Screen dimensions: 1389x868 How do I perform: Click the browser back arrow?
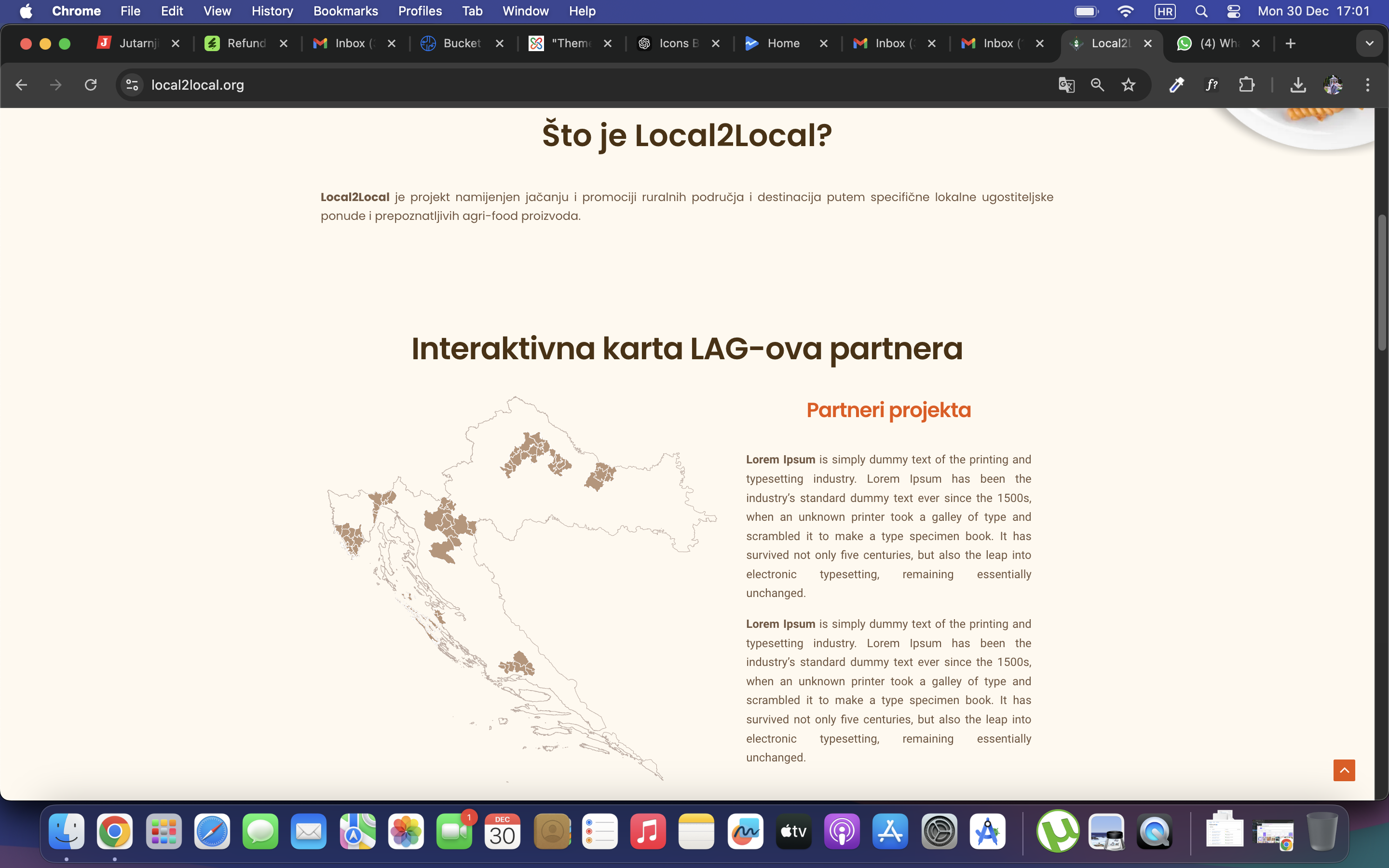(x=21, y=85)
